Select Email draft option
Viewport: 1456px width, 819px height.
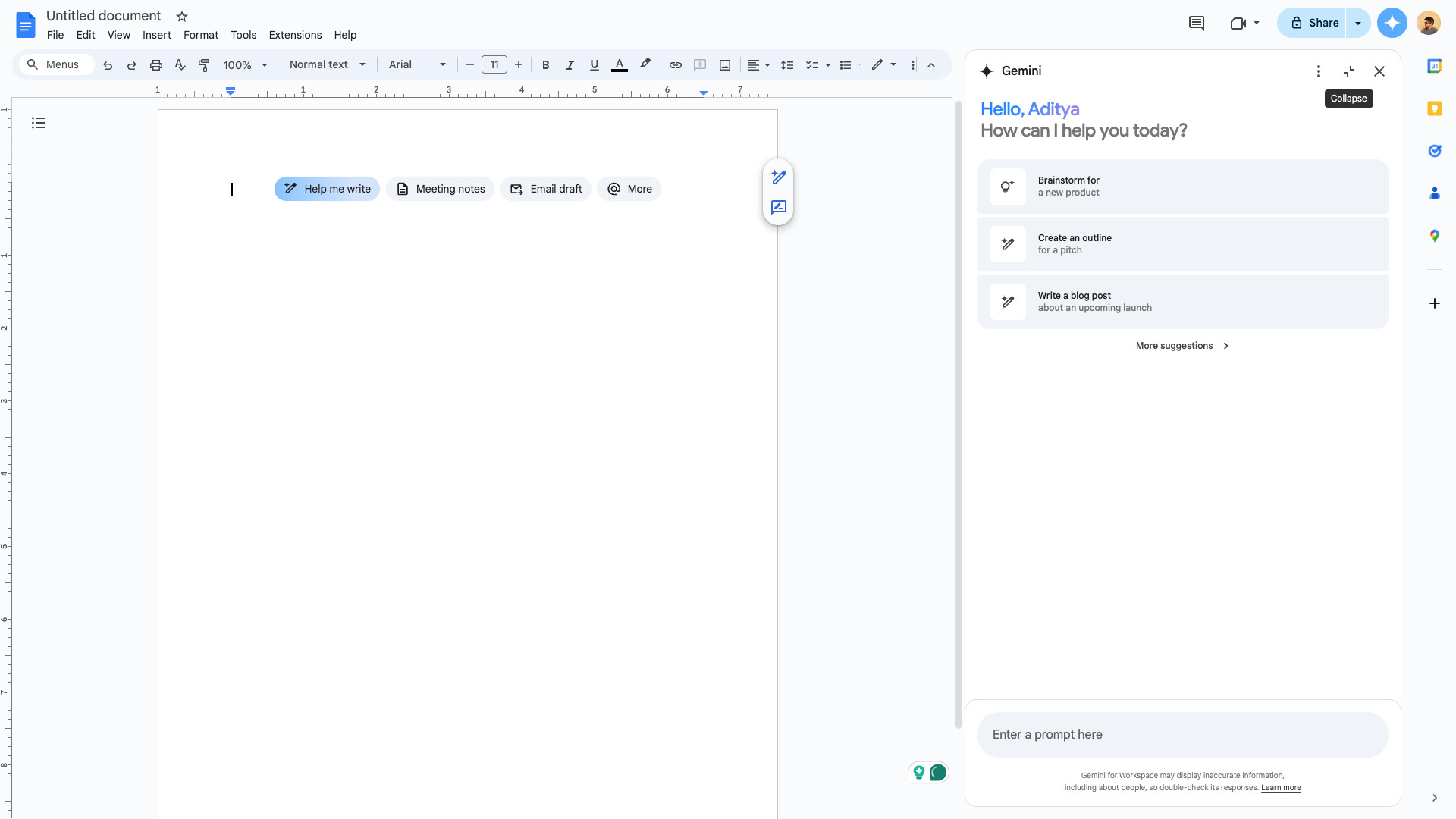tap(545, 188)
